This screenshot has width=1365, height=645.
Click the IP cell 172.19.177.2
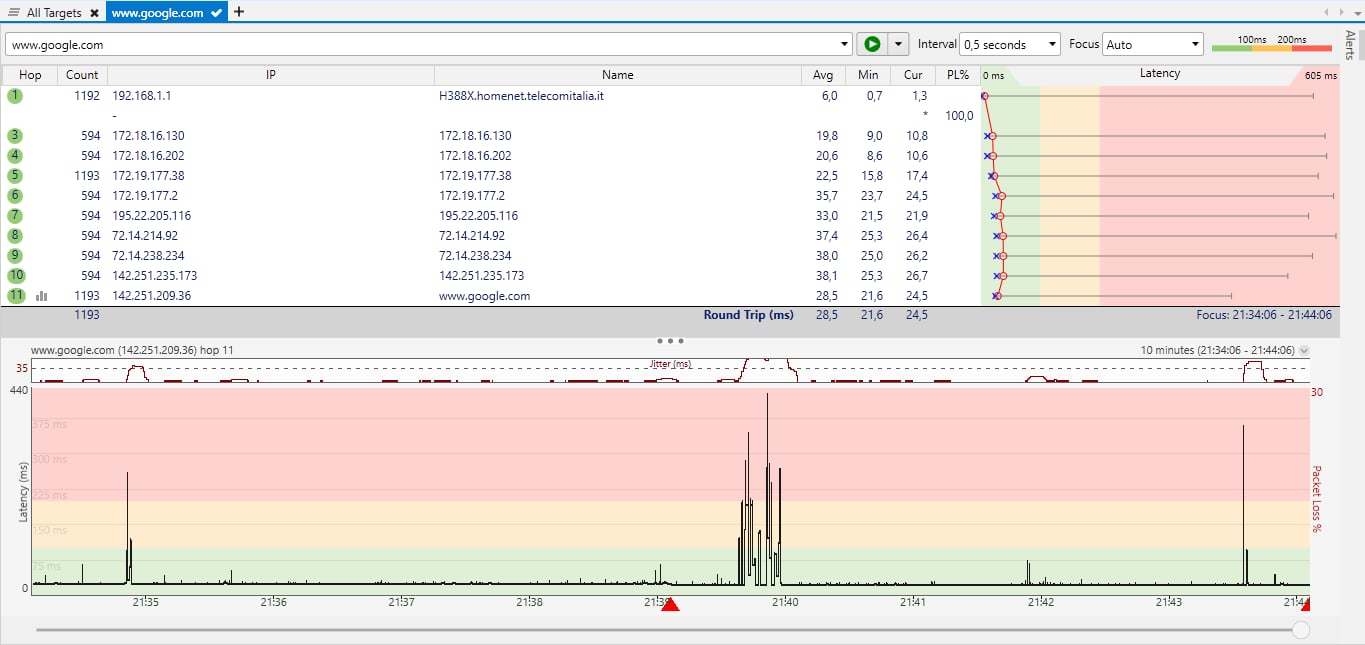145,196
